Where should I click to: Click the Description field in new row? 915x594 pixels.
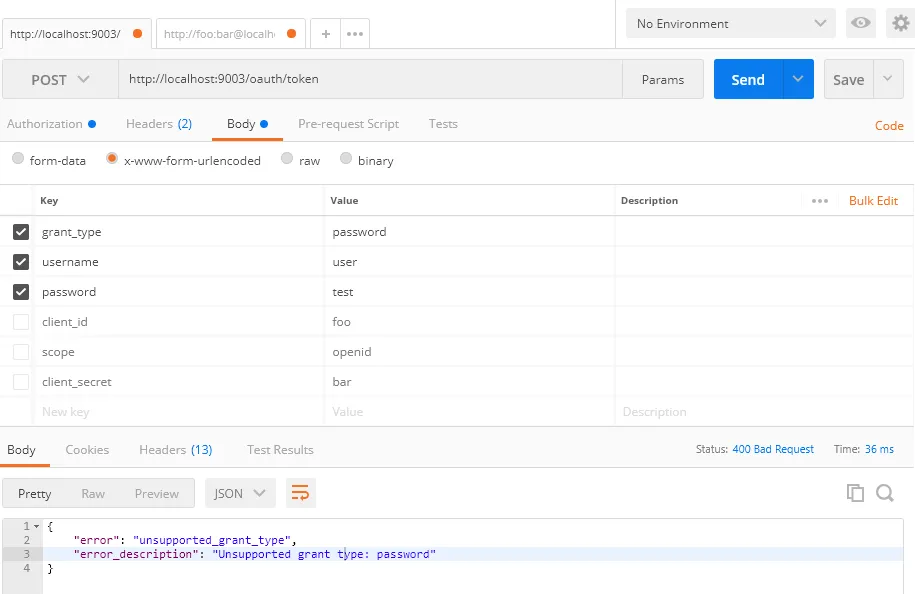pos(763,412)
